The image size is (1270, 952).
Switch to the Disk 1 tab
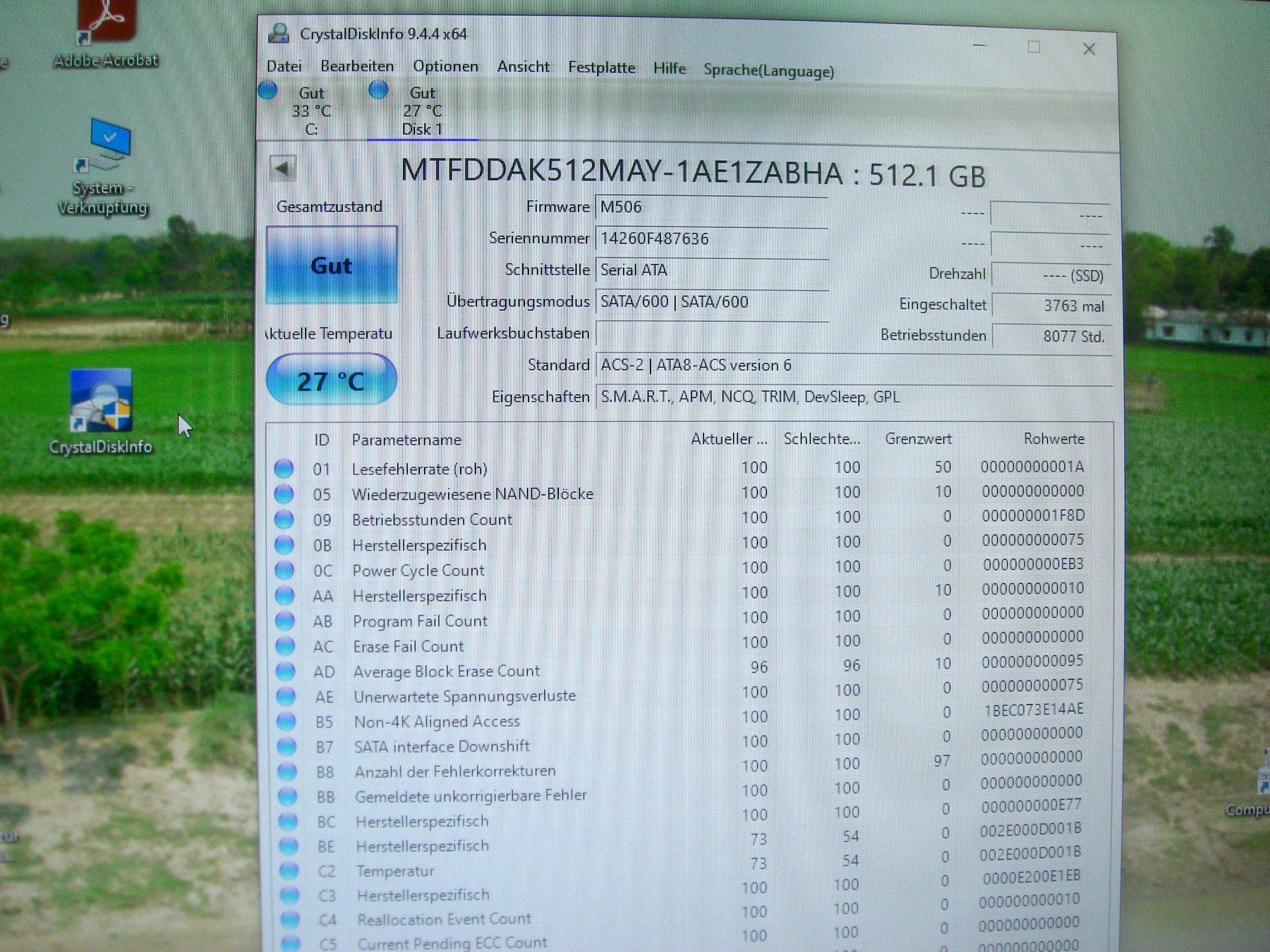pyautogui.click(x=422, y=111)
